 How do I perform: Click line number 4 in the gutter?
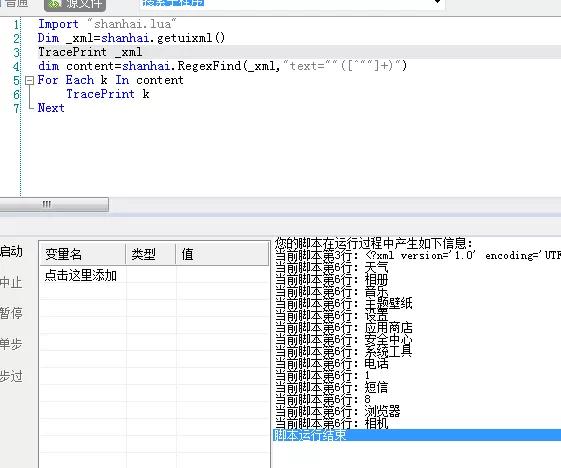(x=16, y=67)
